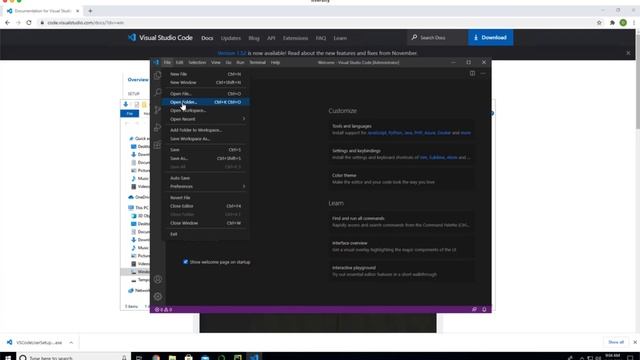Click the browser back arrow
Image resolution: width=640 pixels, height=360 pixels.
pyautogui.click(x=7, y=23)
